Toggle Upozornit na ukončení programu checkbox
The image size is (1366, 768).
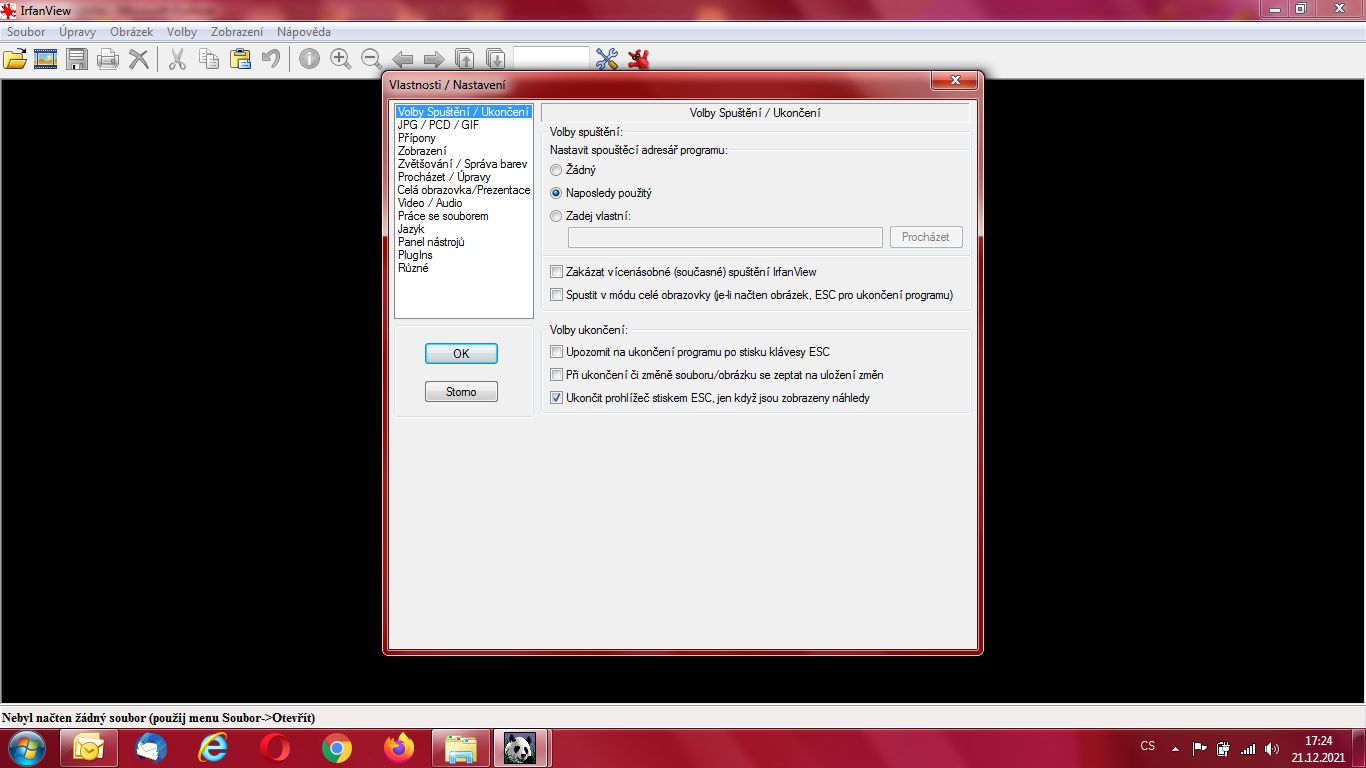690,352
